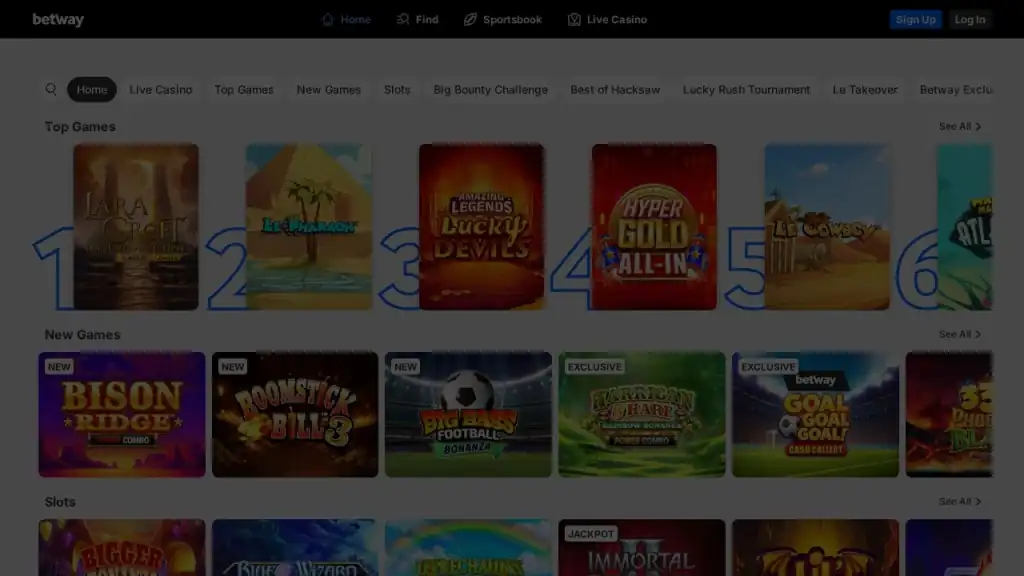Image resolution: width=1024 pixels, height=576 pixels.
Task: Go to Live Casino in top navigation
Action: click(607, 20)
